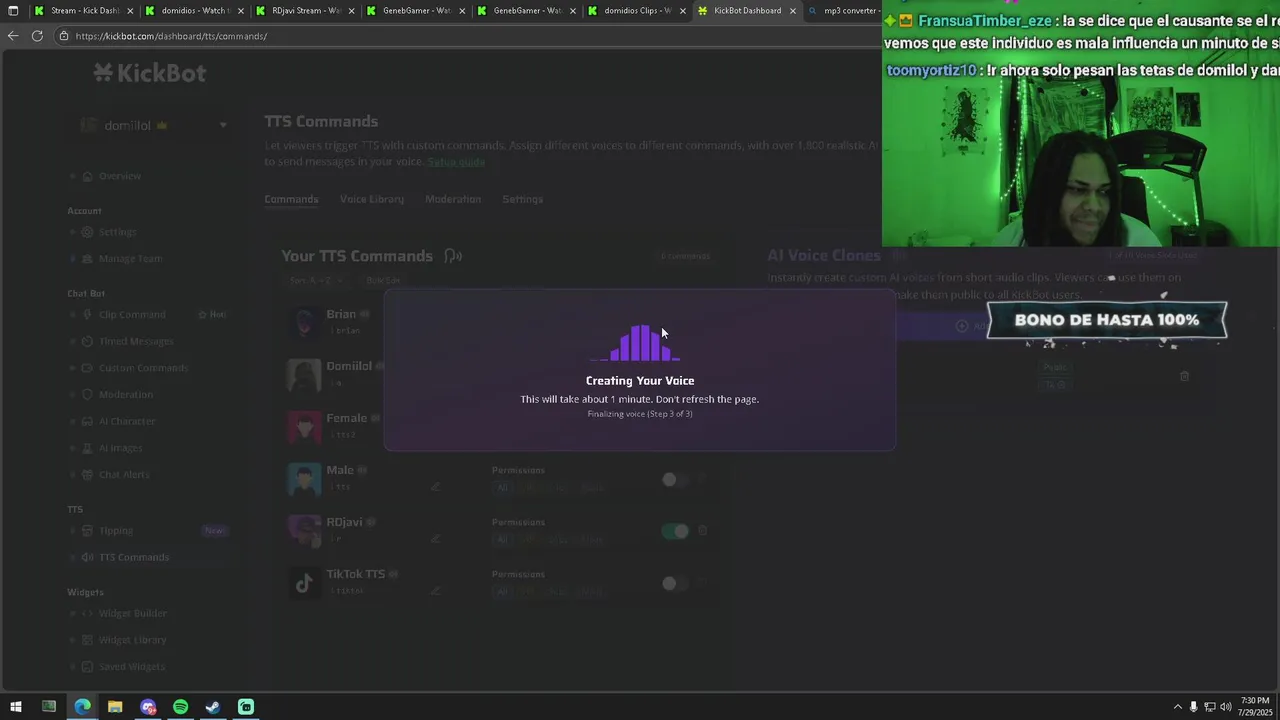
Task: Open Tipping under TTS
Action: [x=116, y=531]
